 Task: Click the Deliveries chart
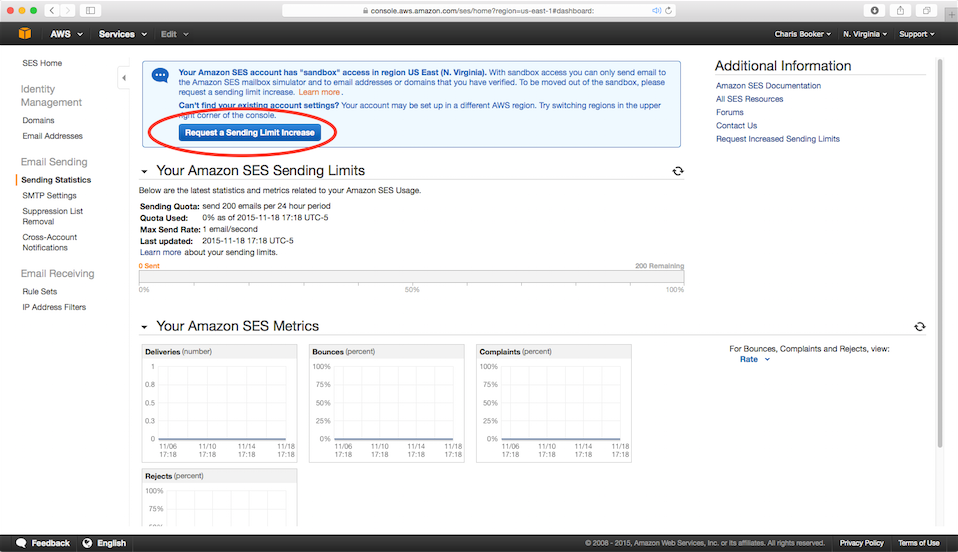coord(219,403)
